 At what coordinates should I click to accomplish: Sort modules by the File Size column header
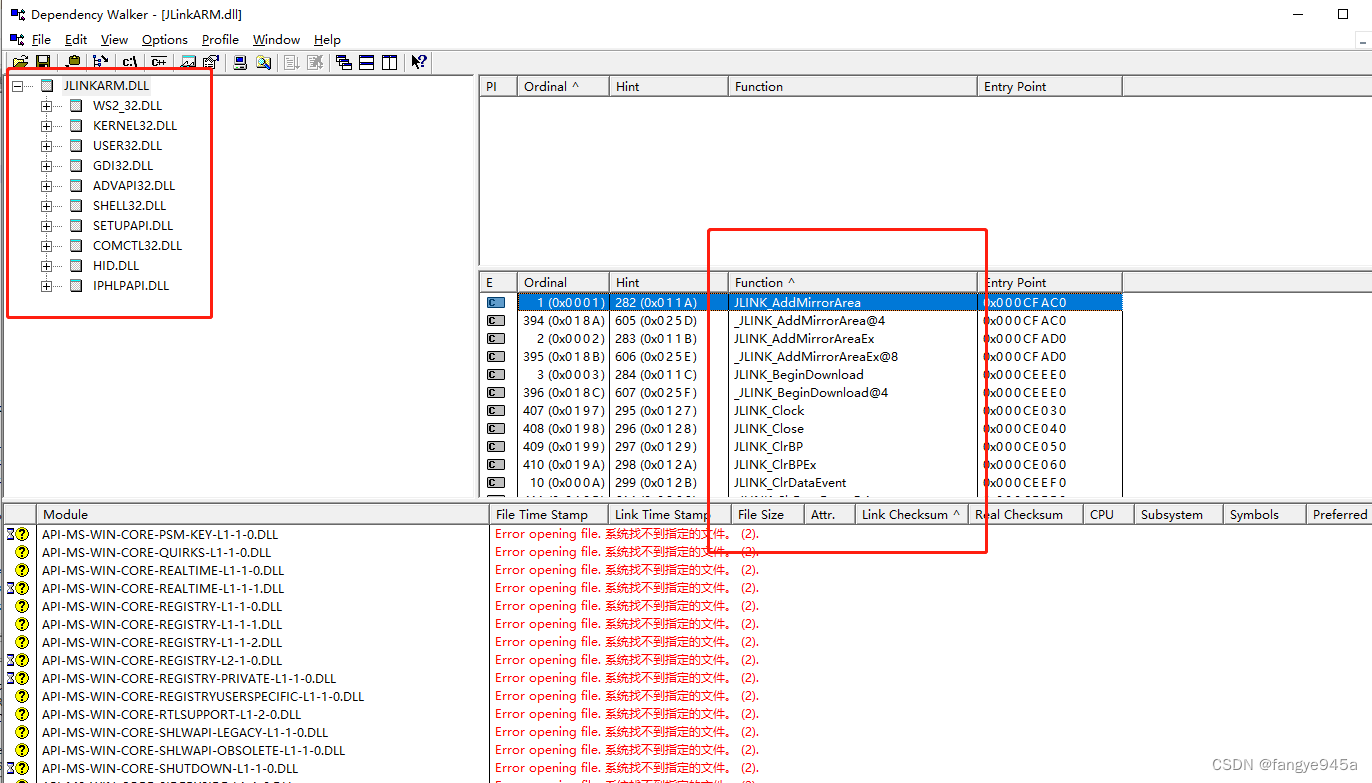[x=767, y=514]
